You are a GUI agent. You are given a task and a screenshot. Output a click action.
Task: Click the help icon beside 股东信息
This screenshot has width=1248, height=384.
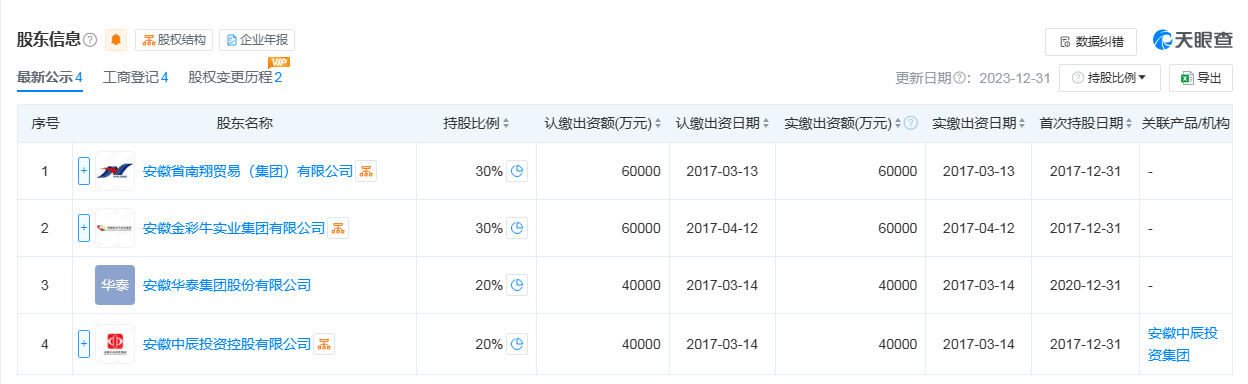point(90,40)
